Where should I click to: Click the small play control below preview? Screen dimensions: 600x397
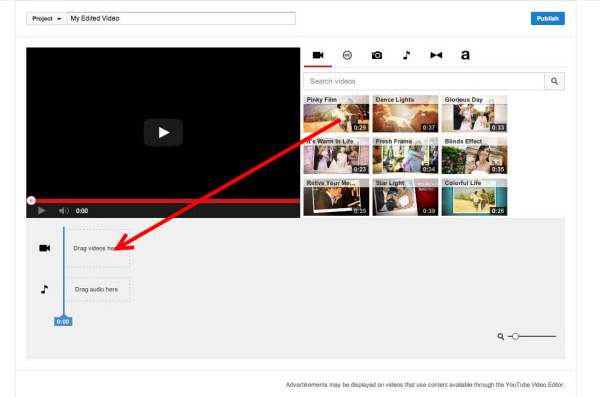coord(42,211)
